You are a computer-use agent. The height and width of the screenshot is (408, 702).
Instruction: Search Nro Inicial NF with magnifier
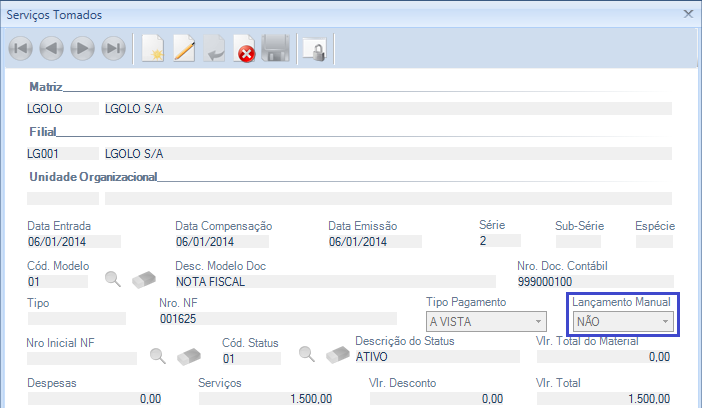[157, 355]
